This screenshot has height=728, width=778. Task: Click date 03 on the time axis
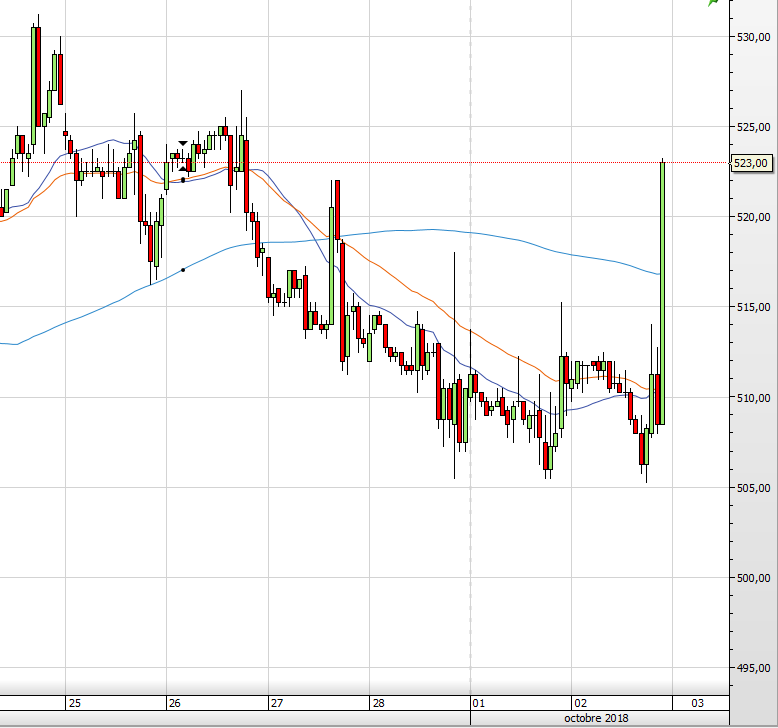[x=697, y=703]
